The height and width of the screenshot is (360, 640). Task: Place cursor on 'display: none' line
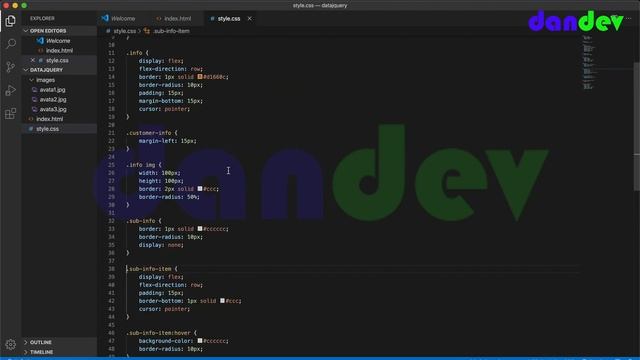(161, 245)
